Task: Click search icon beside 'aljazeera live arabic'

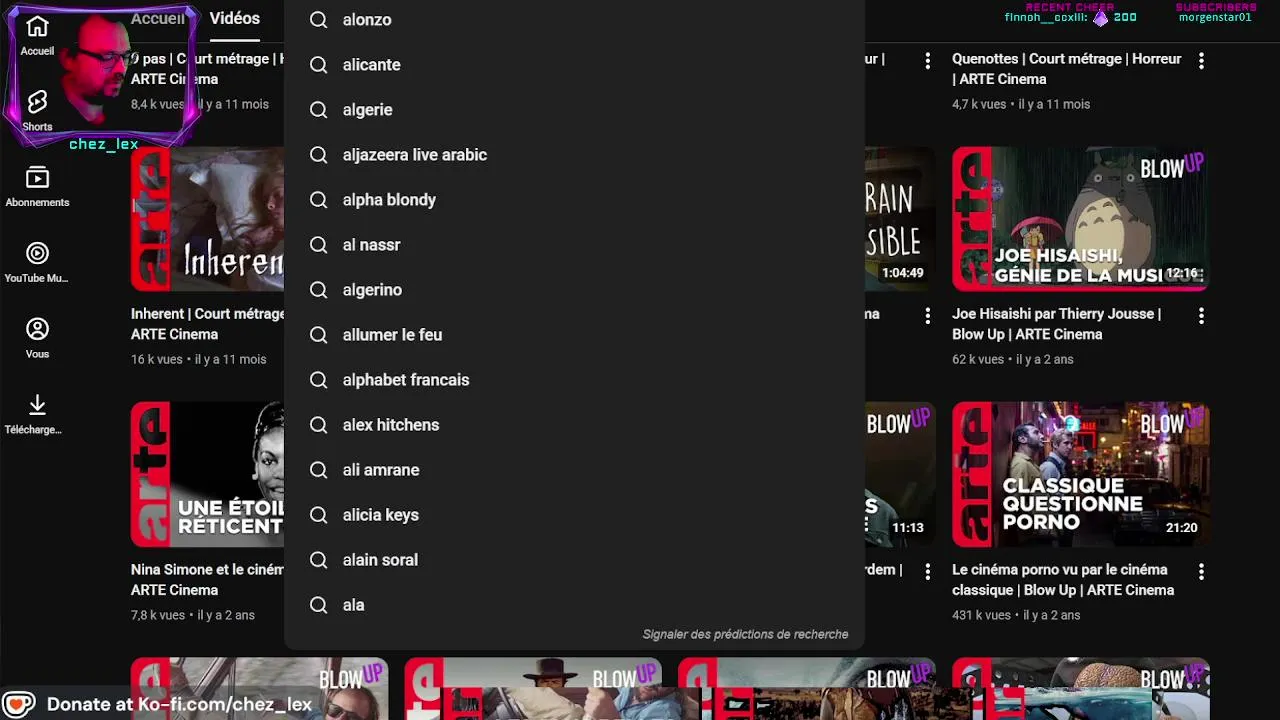Action: pos(319,155)
